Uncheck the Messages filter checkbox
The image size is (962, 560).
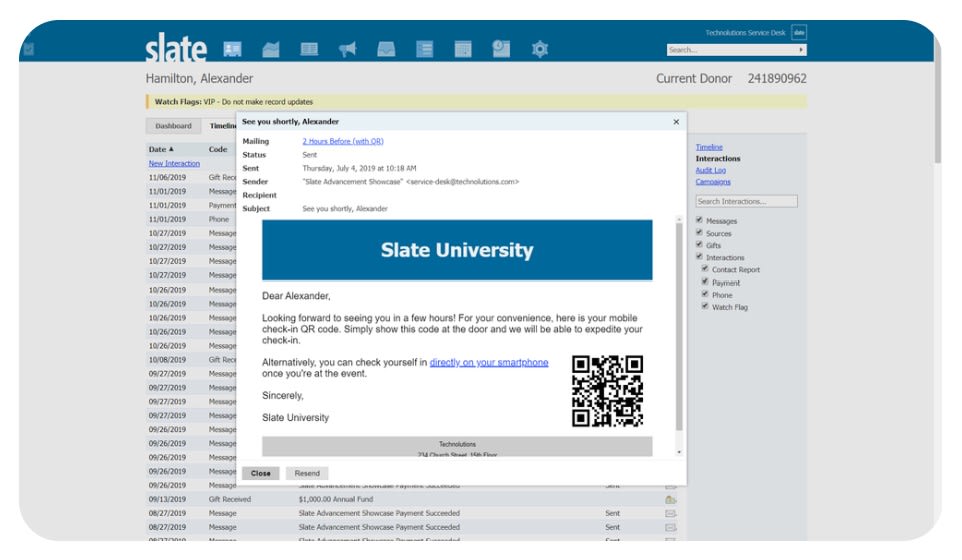click(x=699, y=220)
